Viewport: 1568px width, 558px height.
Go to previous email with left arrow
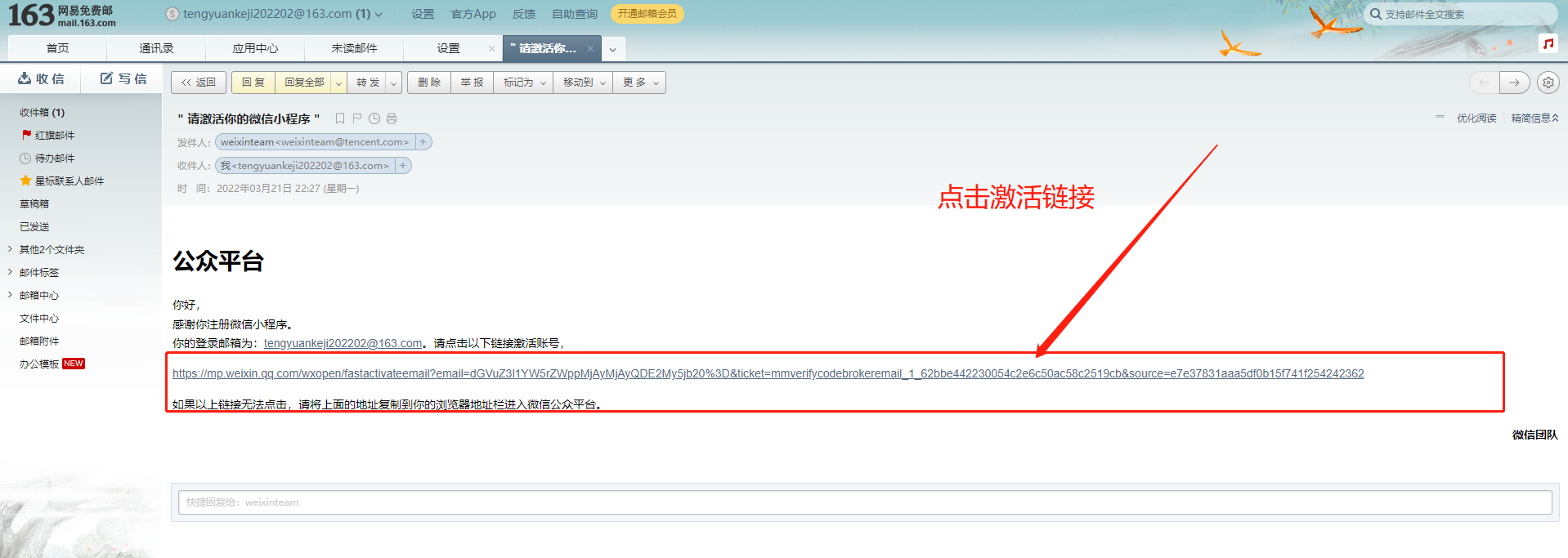pyautogui.click(x=1485, y=83)
